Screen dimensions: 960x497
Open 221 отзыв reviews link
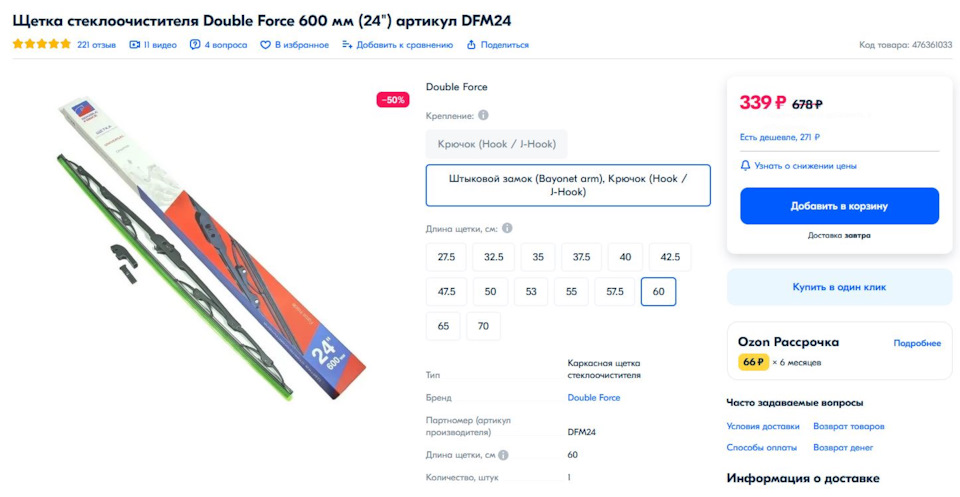pyautogui.click(x=96, y=45)
